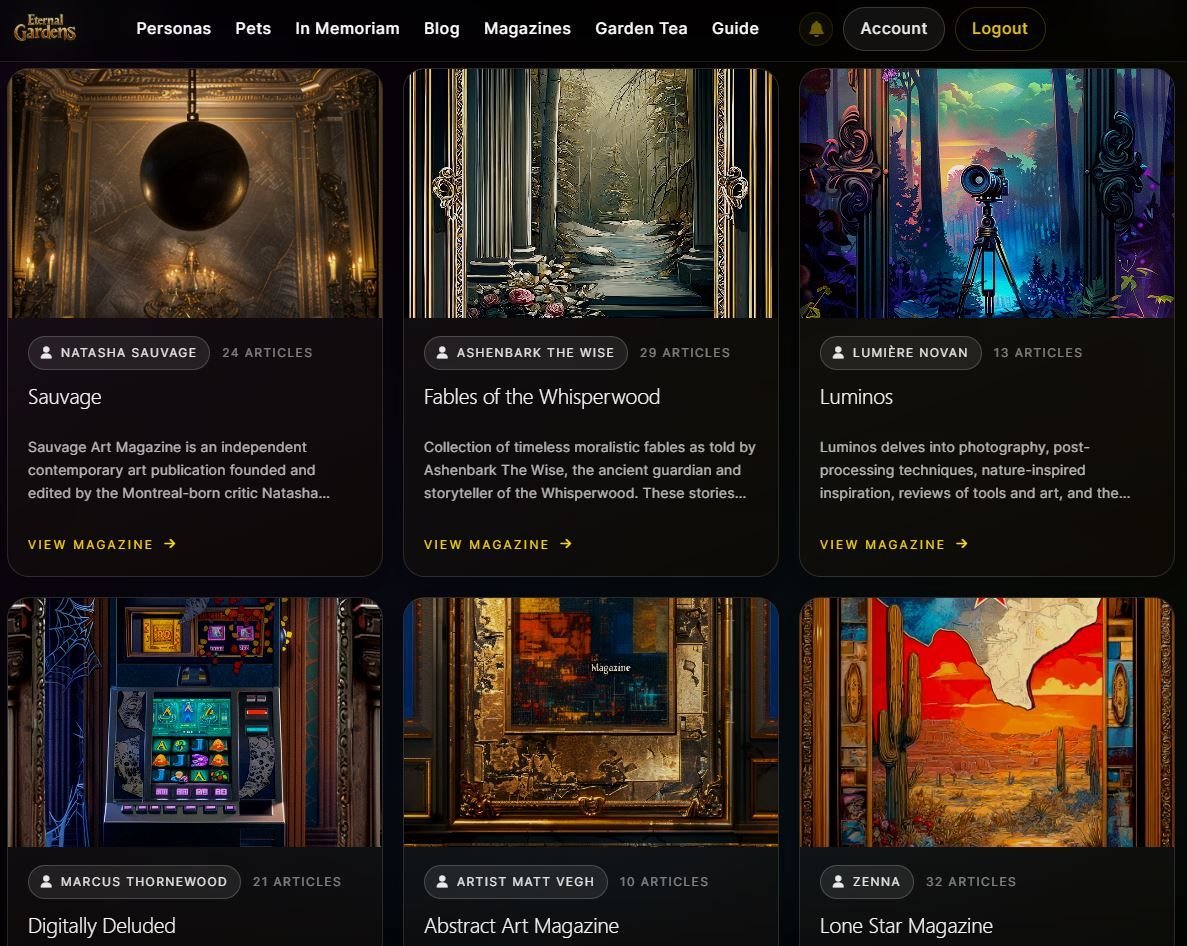The image size is (1187, 946).
Task: Open the Lone Star Magazine title
Action: coord(906,926)
